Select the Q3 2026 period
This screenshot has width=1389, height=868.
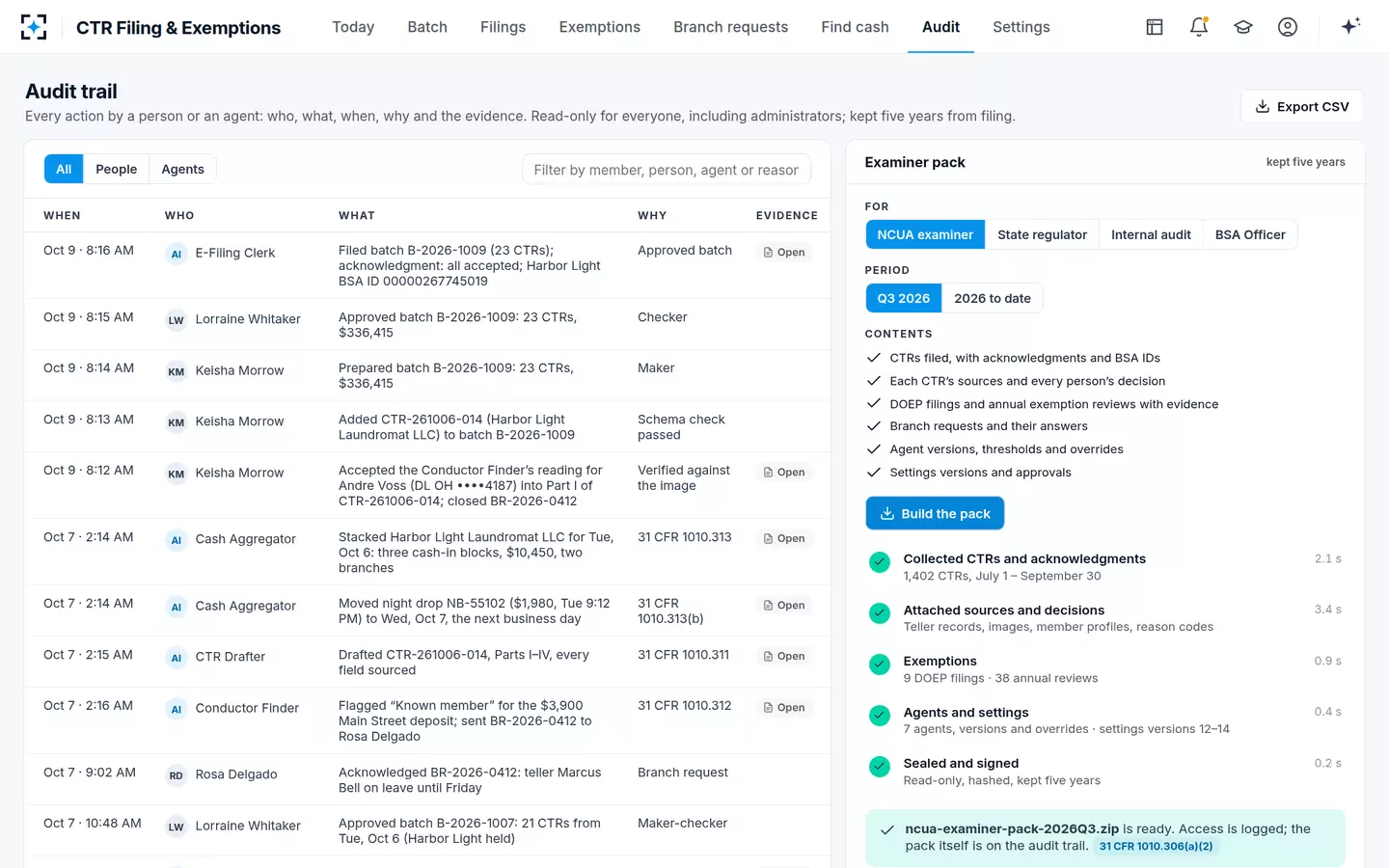point(904,298)
